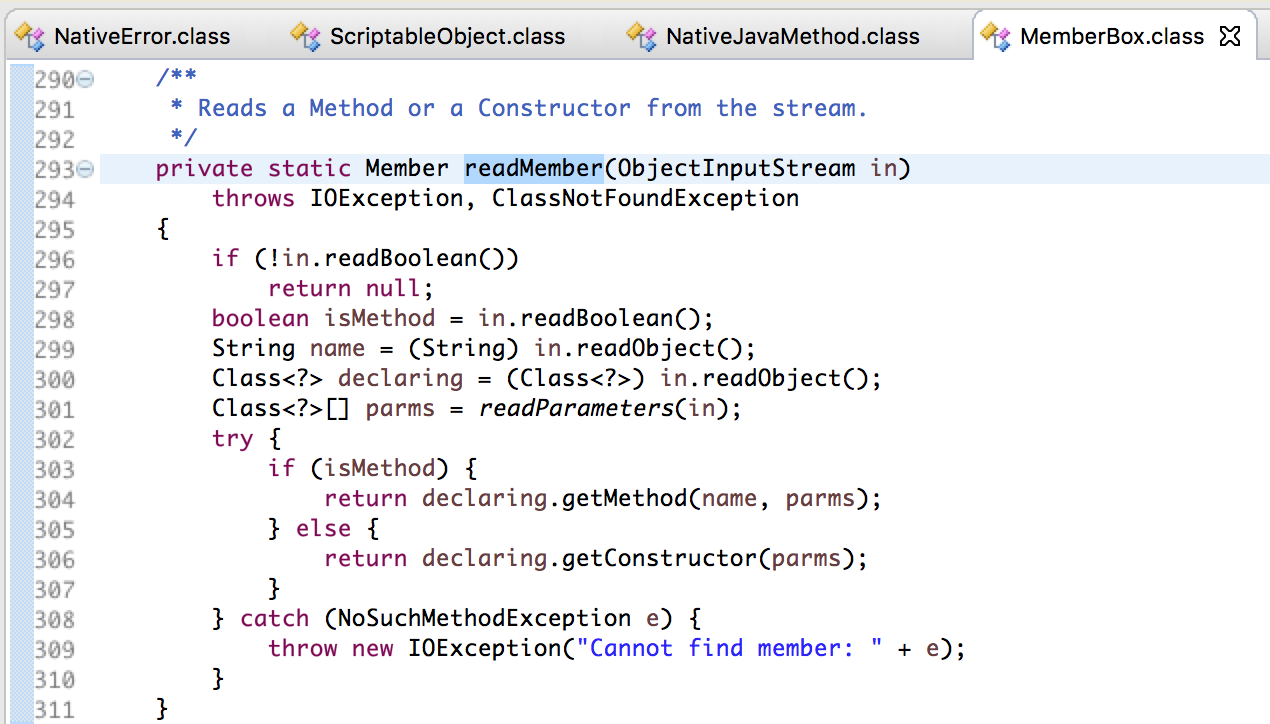
Task: Click ClassNotFoundException in the throws clause
Action: (x=645, y=198)
